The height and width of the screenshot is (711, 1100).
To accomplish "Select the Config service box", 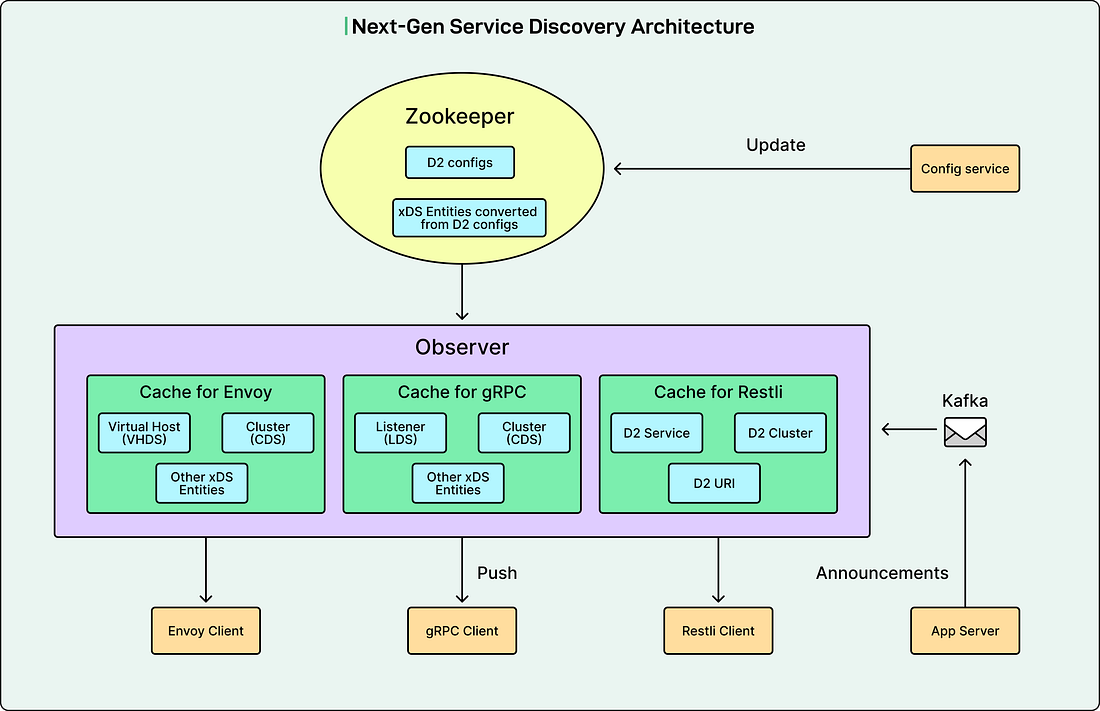I will (x=965, y=168).
